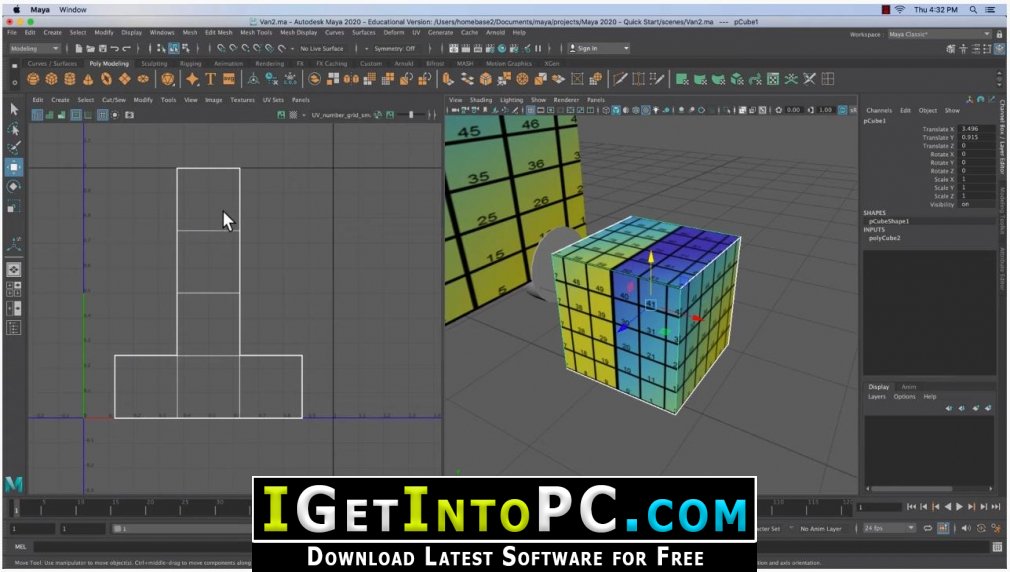Toggle the UV Editor grid display
The image size is (1010, 572).
(102, 115)
